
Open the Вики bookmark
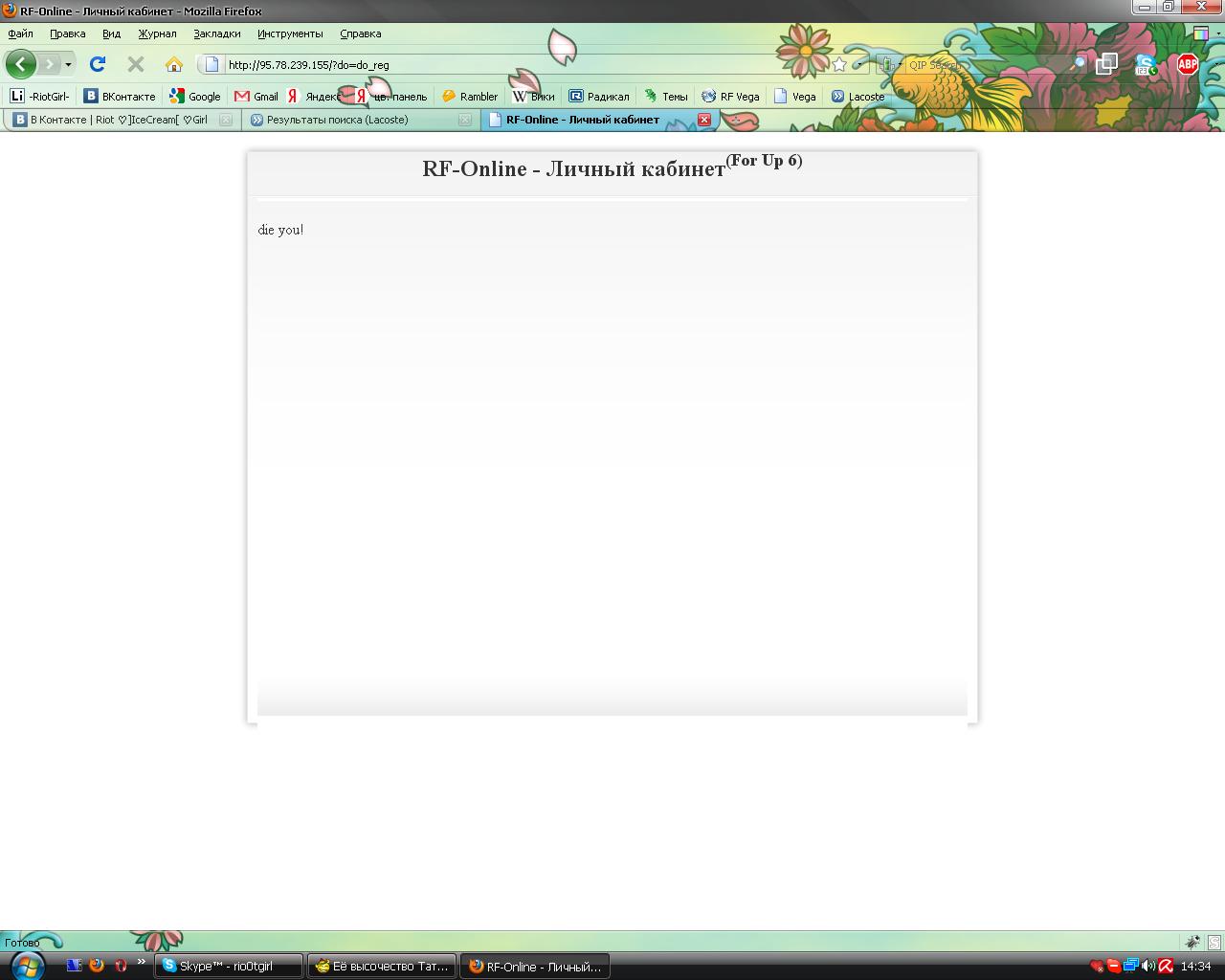coord(533,96)
